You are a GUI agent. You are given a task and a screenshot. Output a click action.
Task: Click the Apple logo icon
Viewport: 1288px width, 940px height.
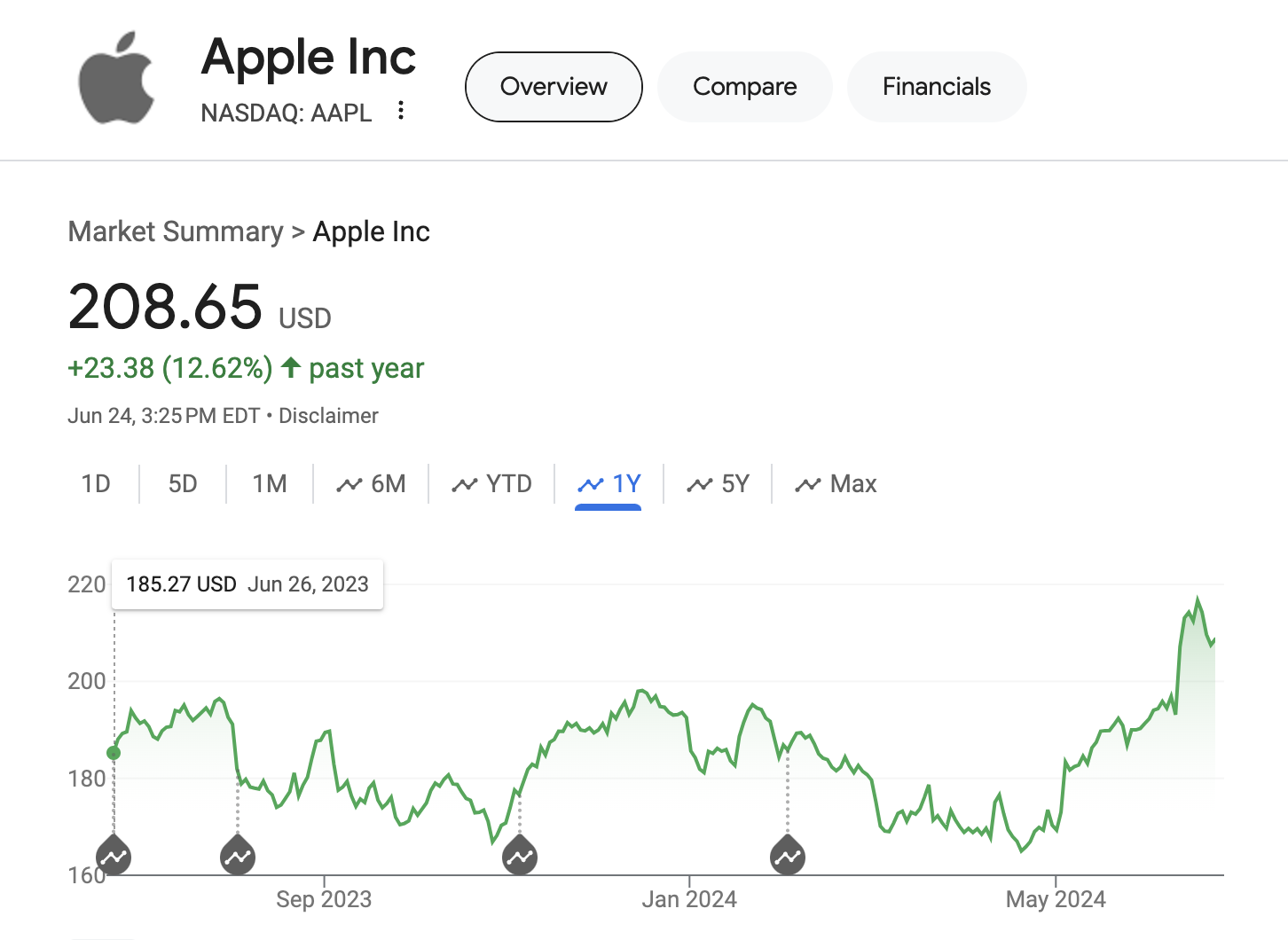[116, 78]
